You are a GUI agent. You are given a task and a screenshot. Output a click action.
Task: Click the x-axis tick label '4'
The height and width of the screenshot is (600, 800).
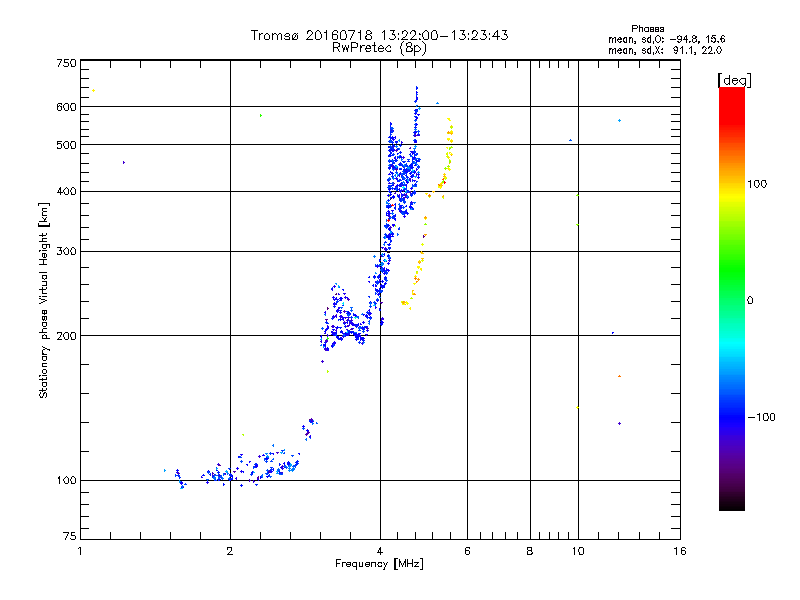click(380, 551)
